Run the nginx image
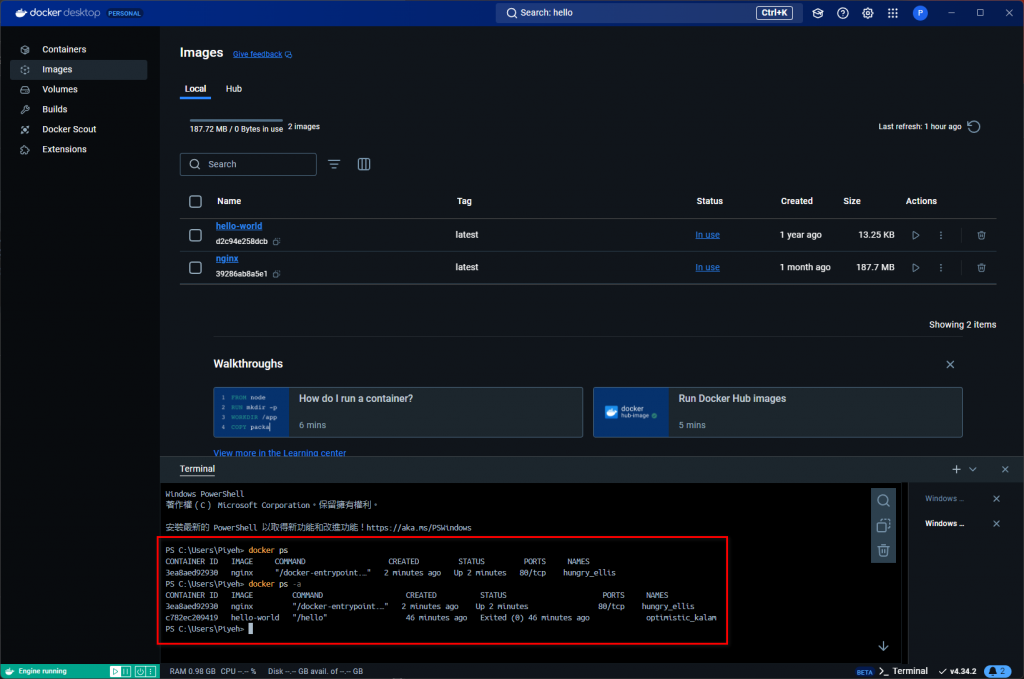This screenshot has height=679, width=1024. pyautogui.click(x=916, y=268)
